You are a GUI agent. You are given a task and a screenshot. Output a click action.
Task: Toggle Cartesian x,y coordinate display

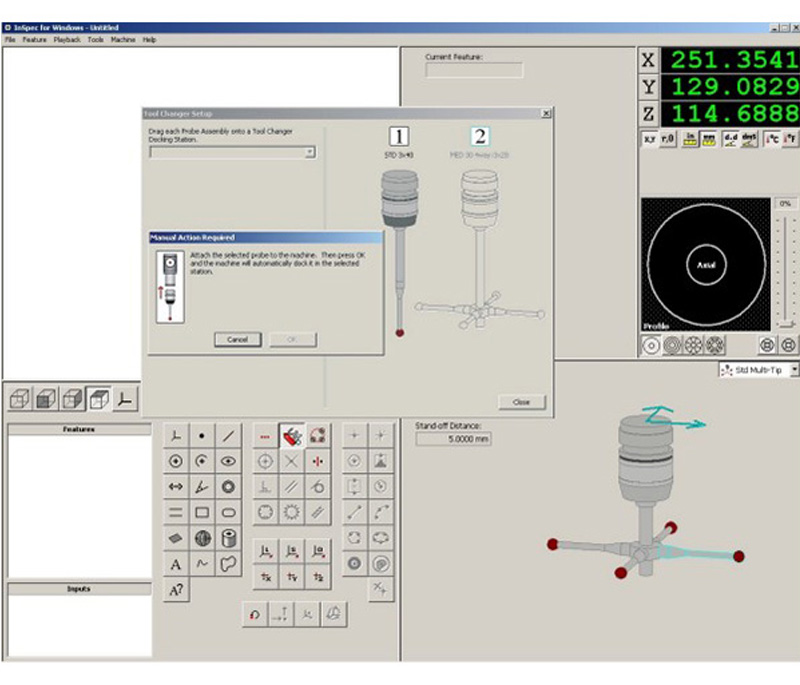click(x=649, y=139)
